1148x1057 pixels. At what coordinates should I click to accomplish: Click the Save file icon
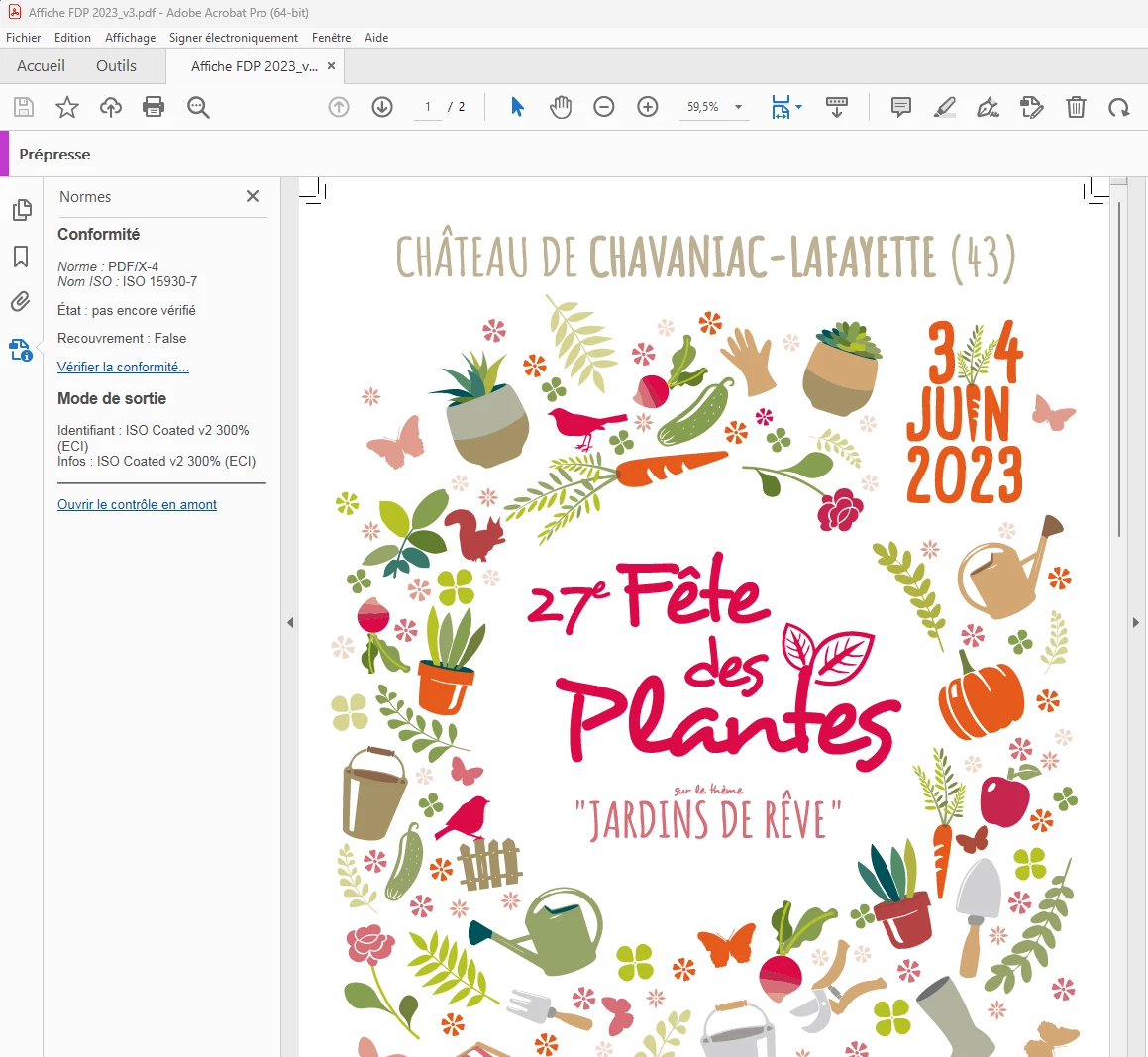24,107
